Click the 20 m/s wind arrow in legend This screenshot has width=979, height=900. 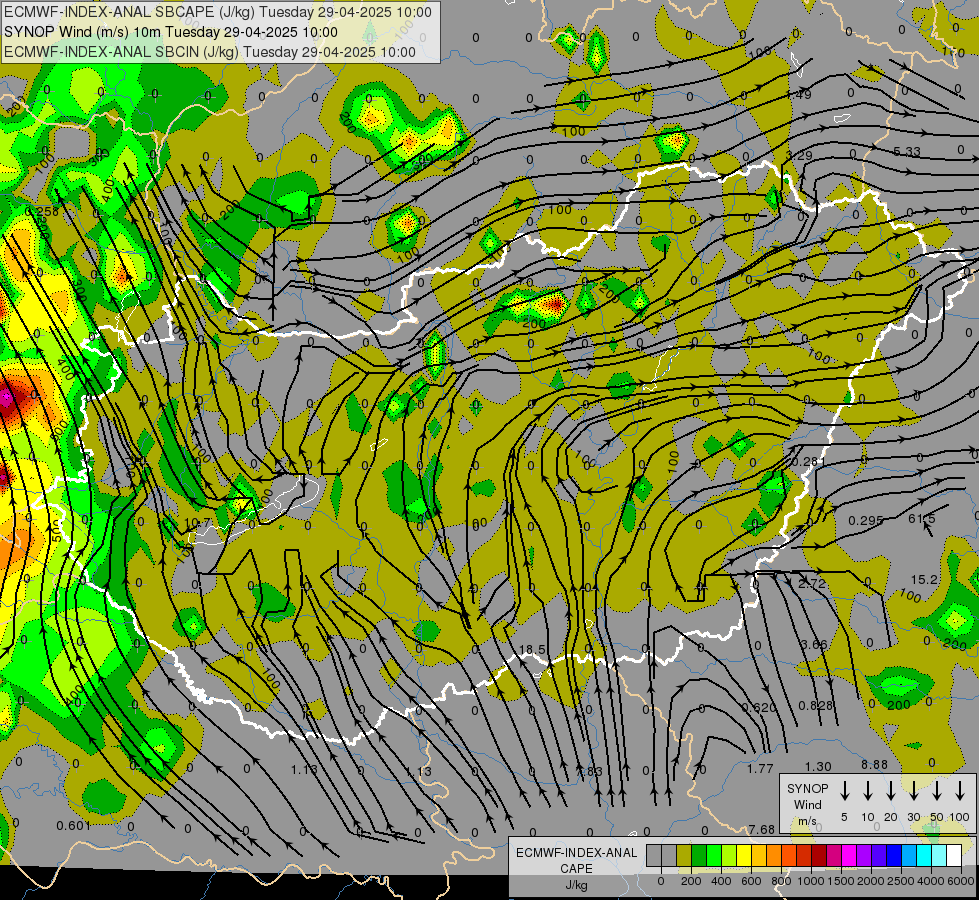point(891,791)
